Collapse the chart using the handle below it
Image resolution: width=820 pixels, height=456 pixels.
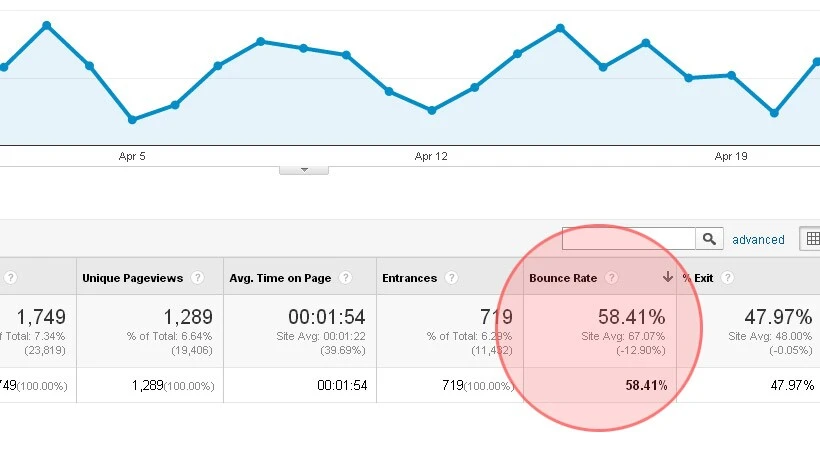[x=304, y=169]
